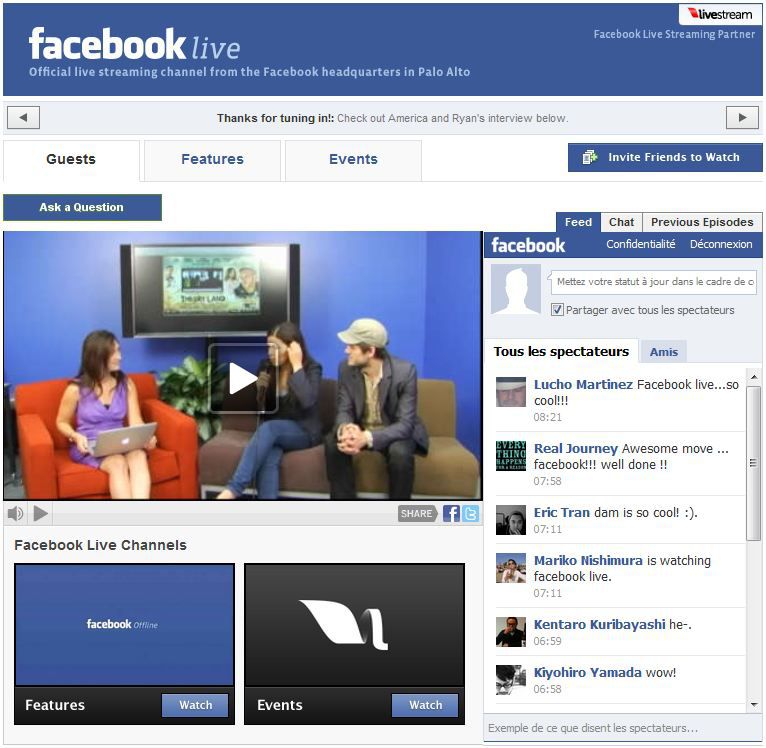This screenshot has width=766, height=748.
Task: Click 'Facebook Live Channels' heading
Action: pos(100,545)
